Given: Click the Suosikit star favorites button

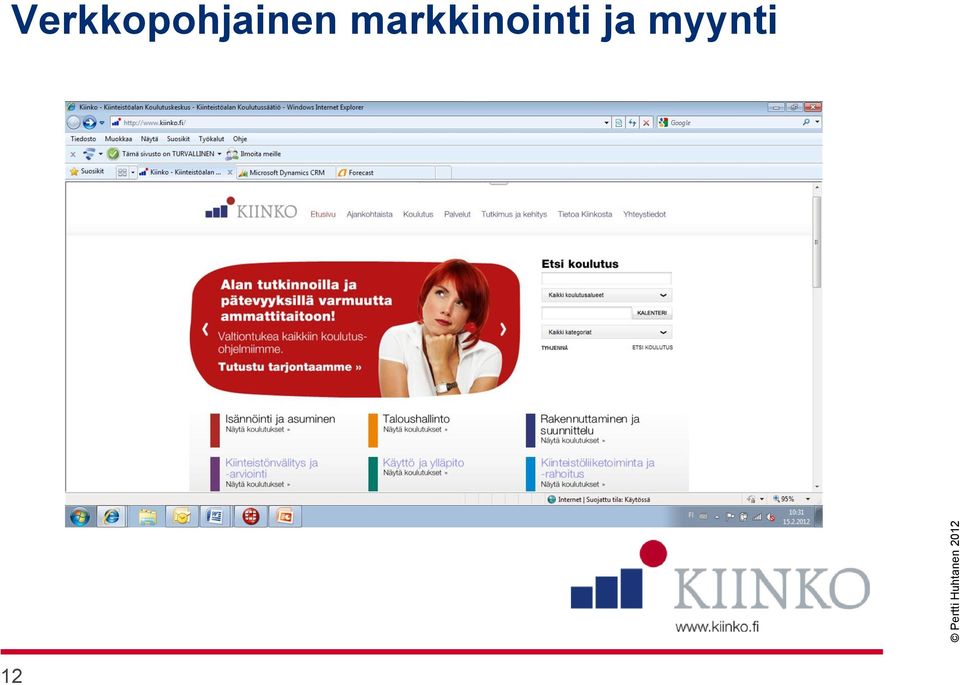Looking at the screenshot, I should [86, 172].
